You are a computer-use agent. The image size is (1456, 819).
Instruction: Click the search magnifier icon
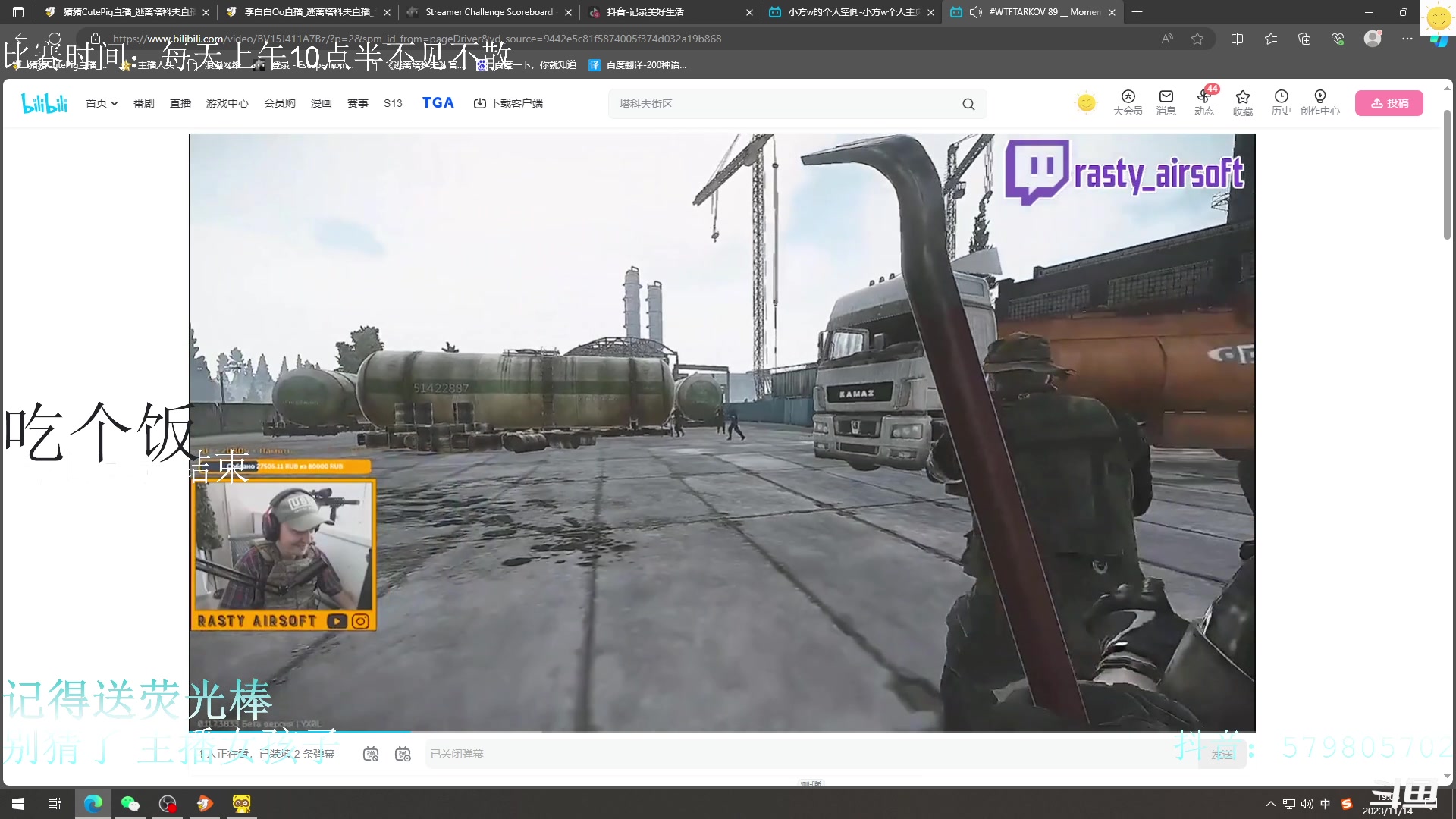[x=968, y=104]
